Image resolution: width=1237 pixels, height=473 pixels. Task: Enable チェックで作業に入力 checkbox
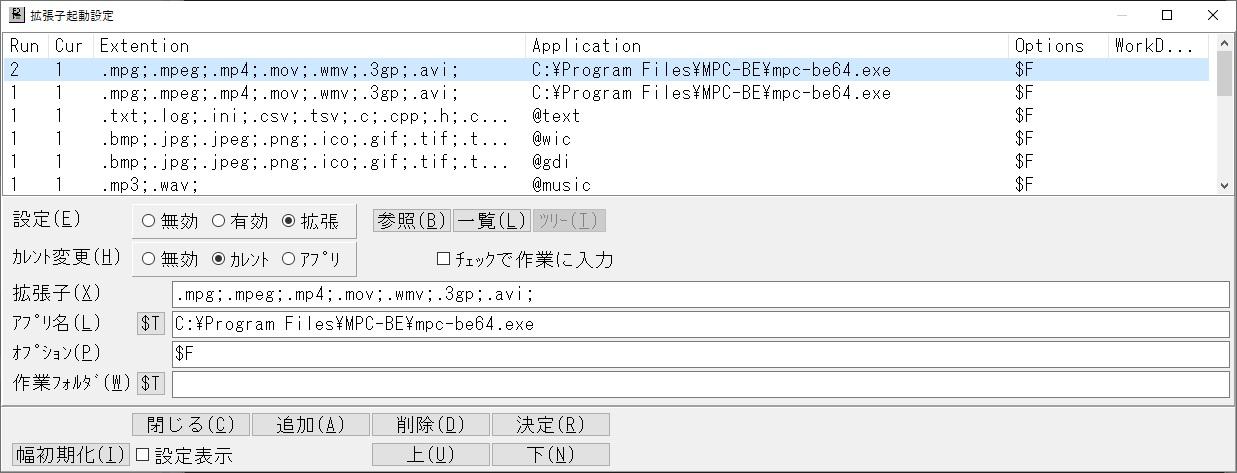click(444, 259)
